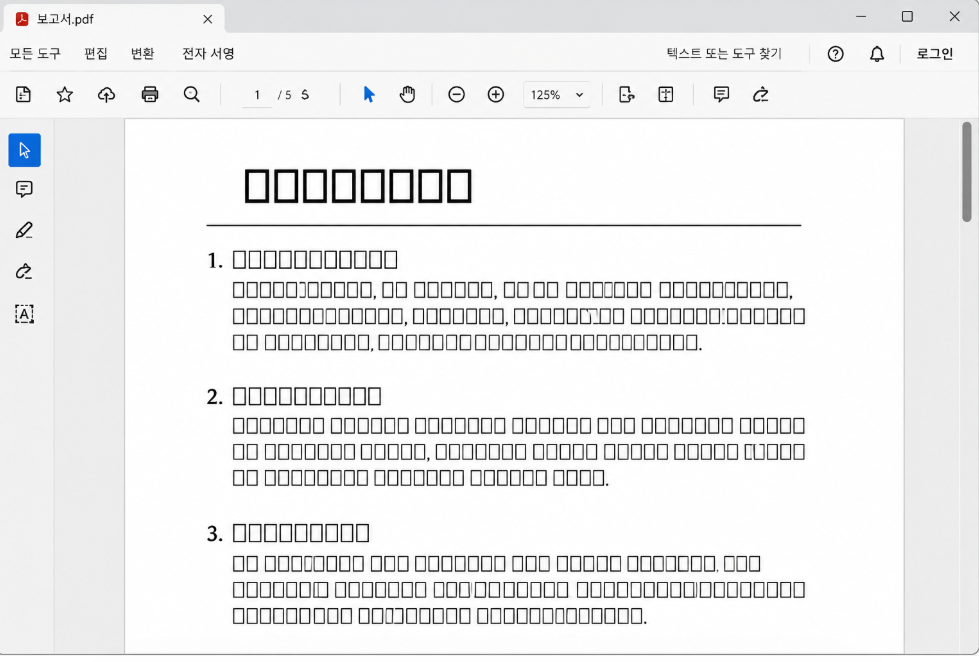
Task: Click the notifications bell icon
Action: pos(877,54)
